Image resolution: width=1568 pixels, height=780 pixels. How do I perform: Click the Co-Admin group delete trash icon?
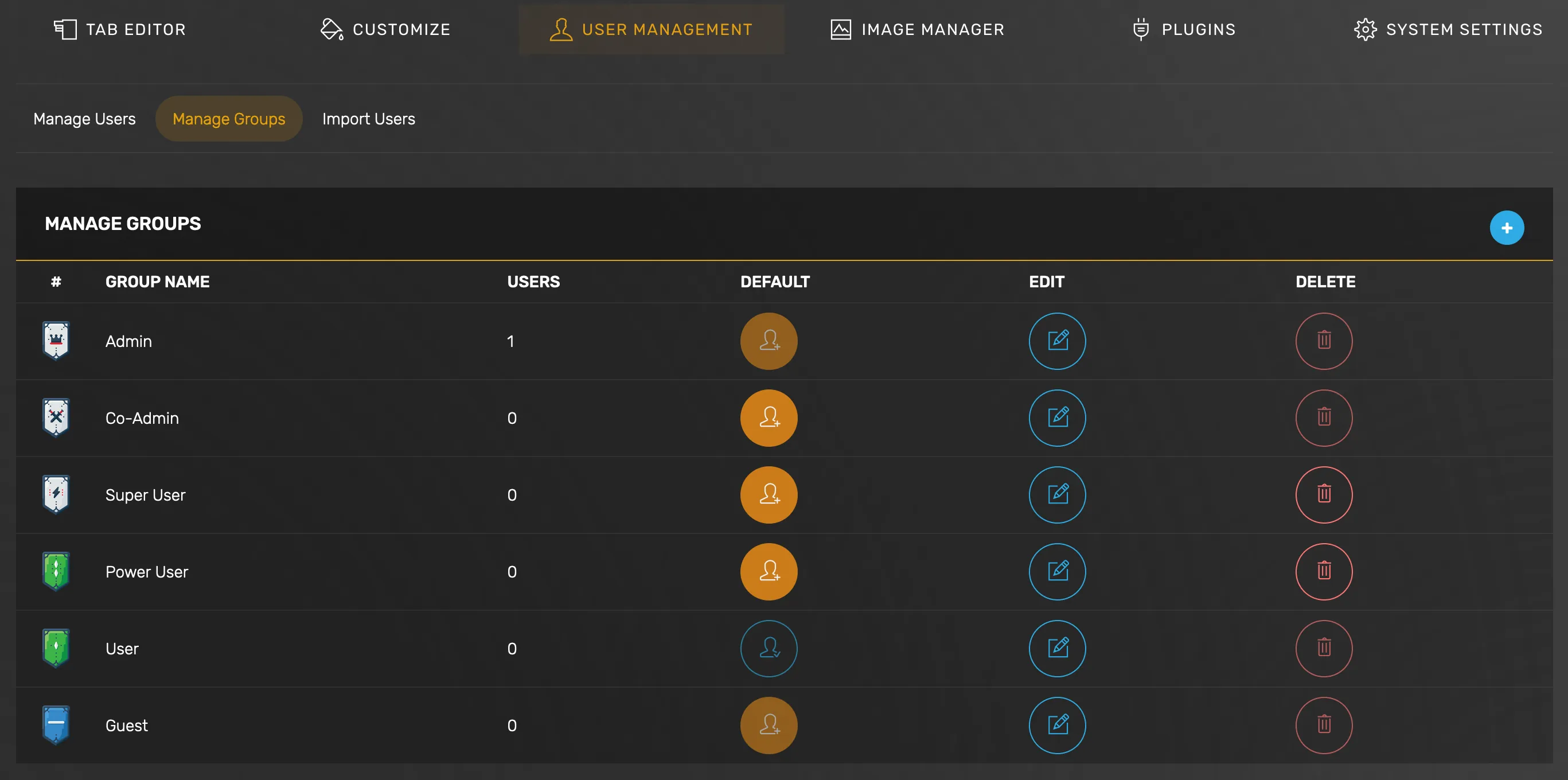(1324, 418)
